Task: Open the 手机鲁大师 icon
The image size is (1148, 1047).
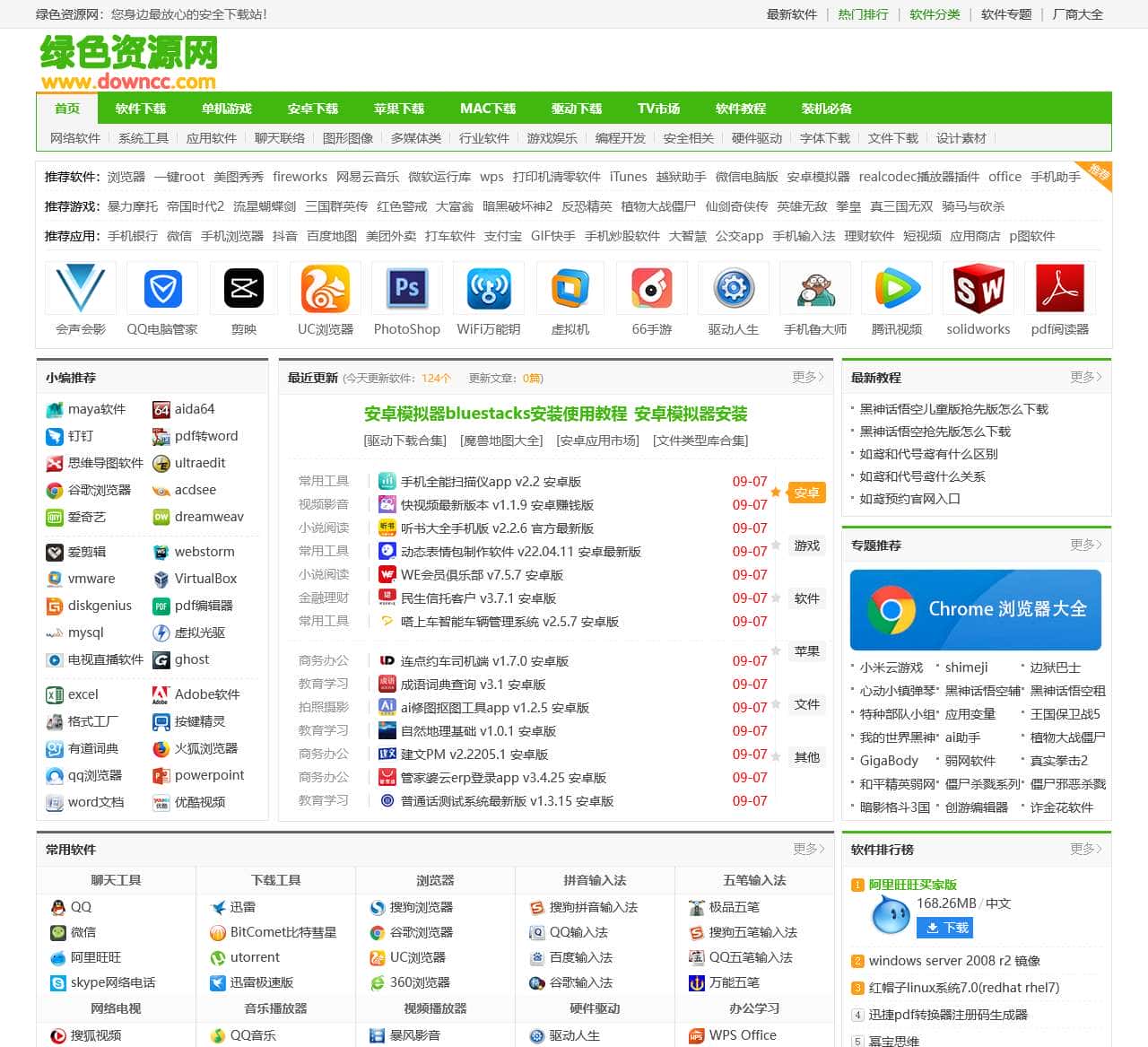Action: pos(815,288)
